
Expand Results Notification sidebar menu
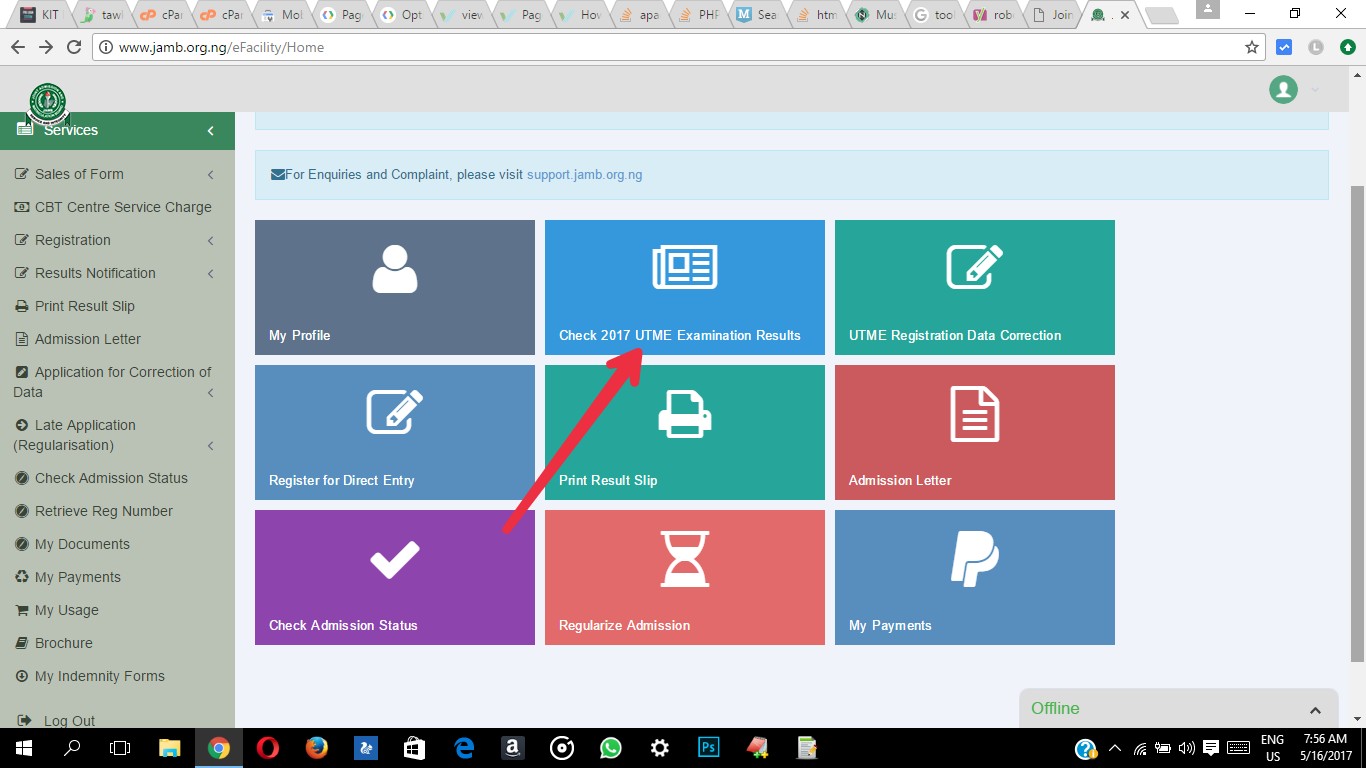coord(117,273)
